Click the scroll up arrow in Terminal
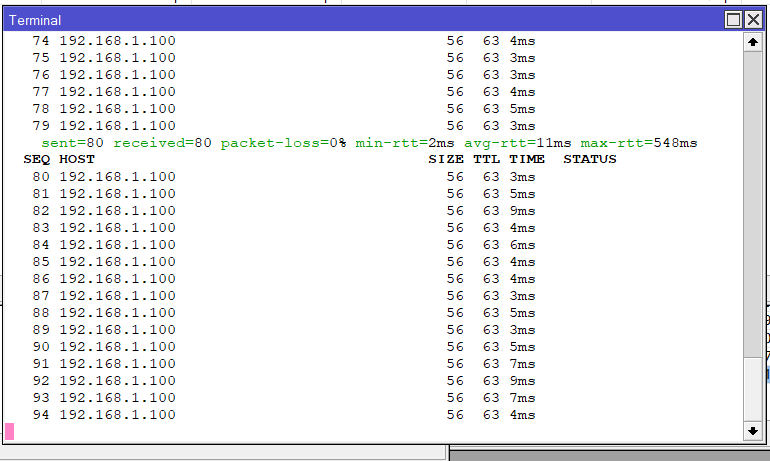 tap(753, 42)
